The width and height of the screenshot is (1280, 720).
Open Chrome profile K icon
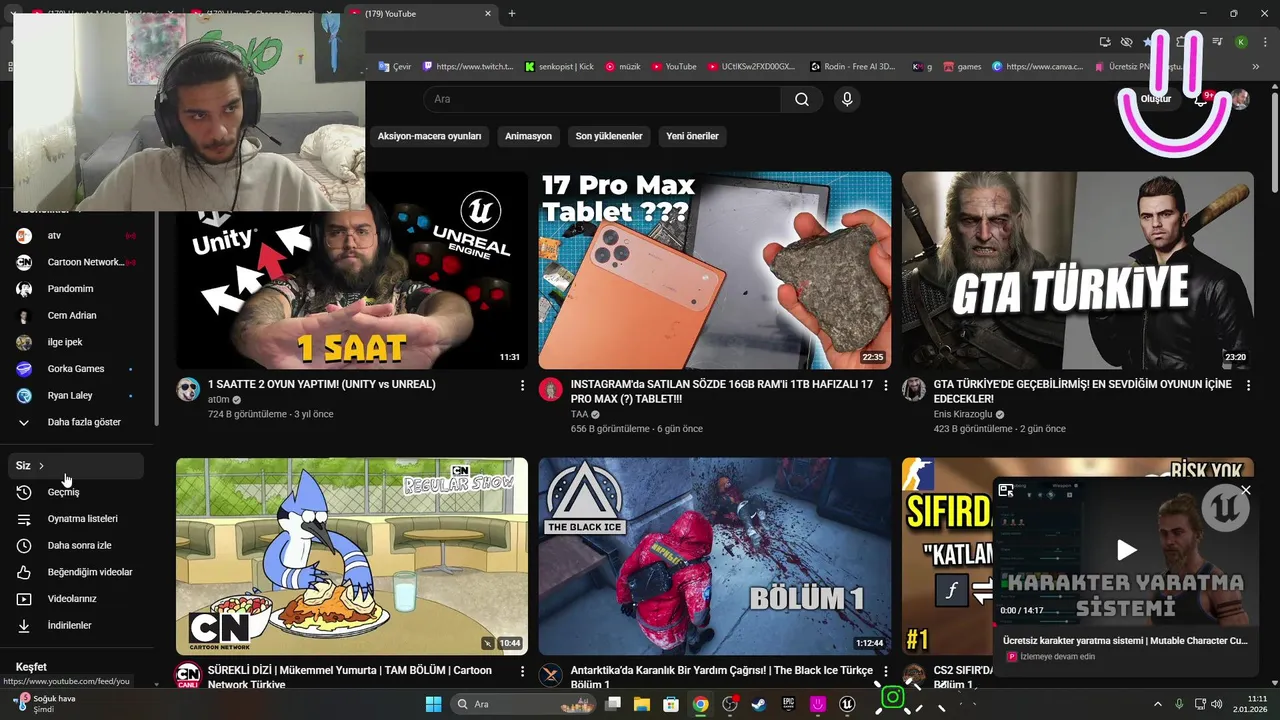[1241, 42]
